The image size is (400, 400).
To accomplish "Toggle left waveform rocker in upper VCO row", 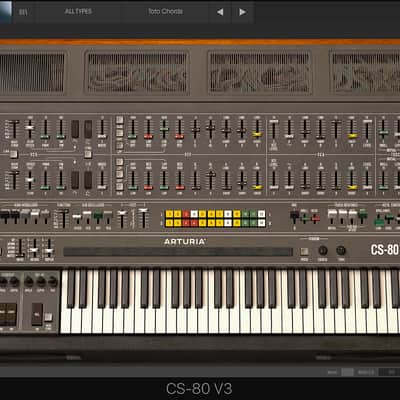I will click(x=75, y=129).
